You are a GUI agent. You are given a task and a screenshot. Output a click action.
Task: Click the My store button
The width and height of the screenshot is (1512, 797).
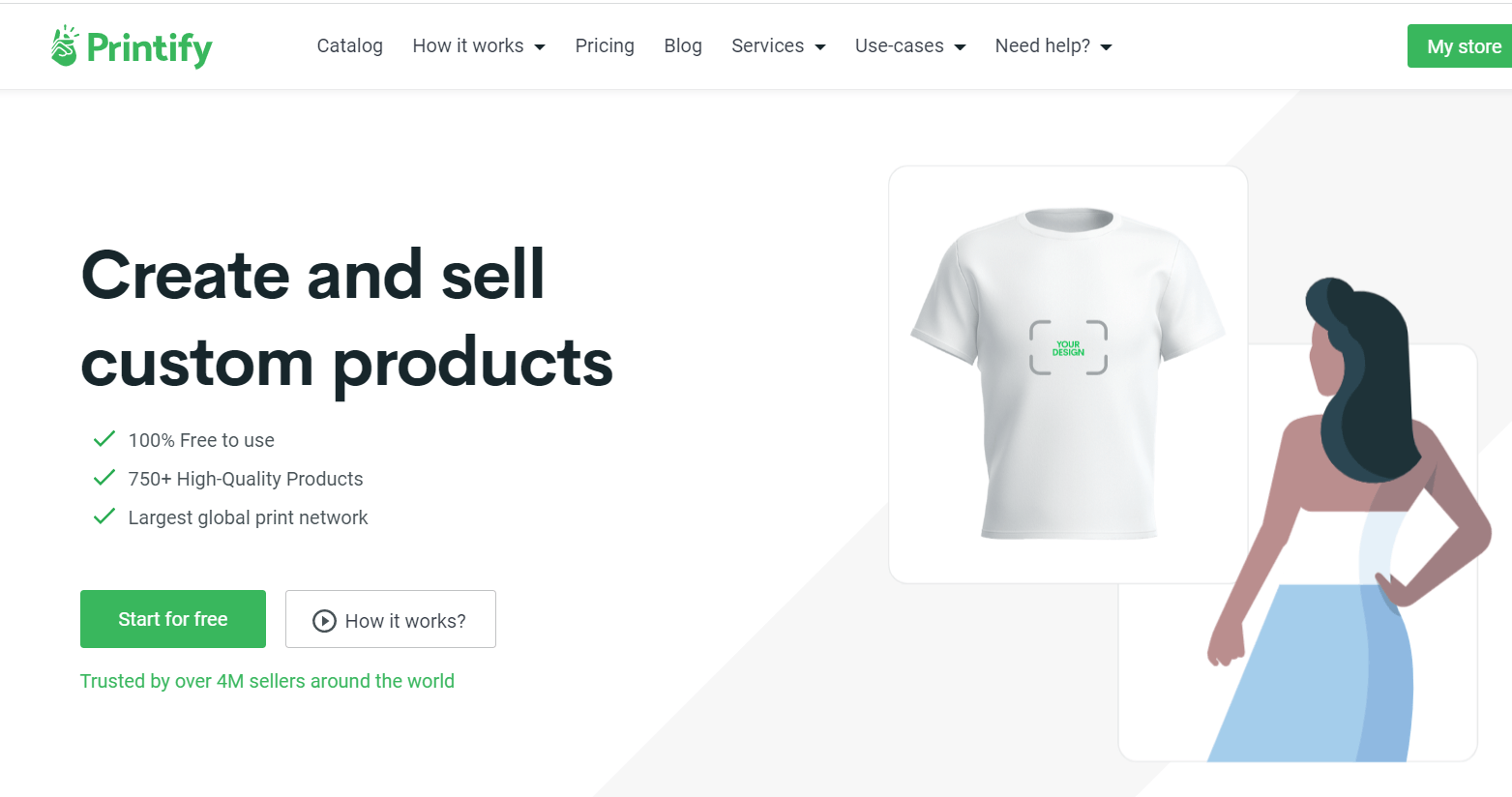pyautogui.click(x=1460, y=46)
